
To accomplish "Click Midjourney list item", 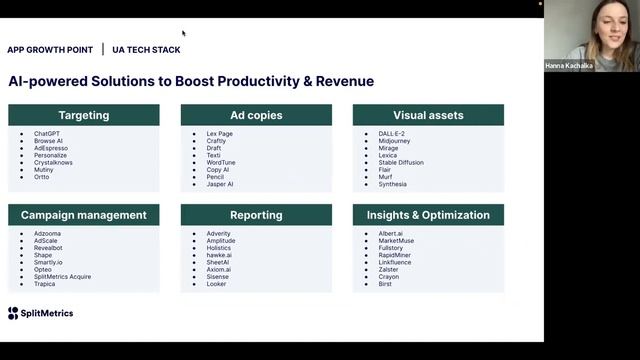I will point(394,141).
